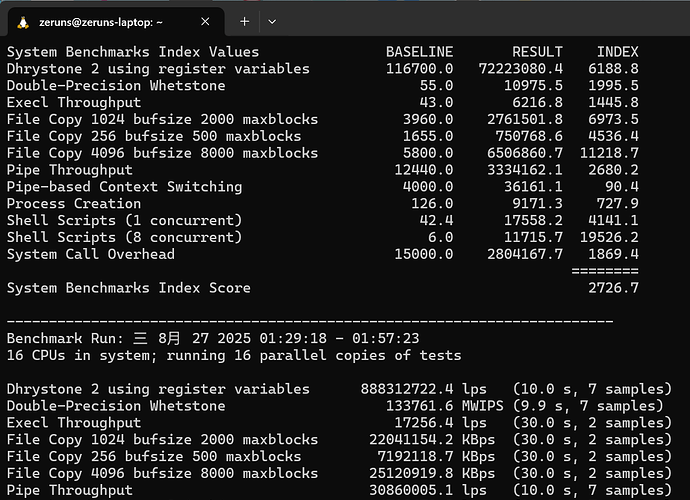Click 'System Benchmarks Index Score' label
This screenshot has width=690, height=500.
(128, 288)
